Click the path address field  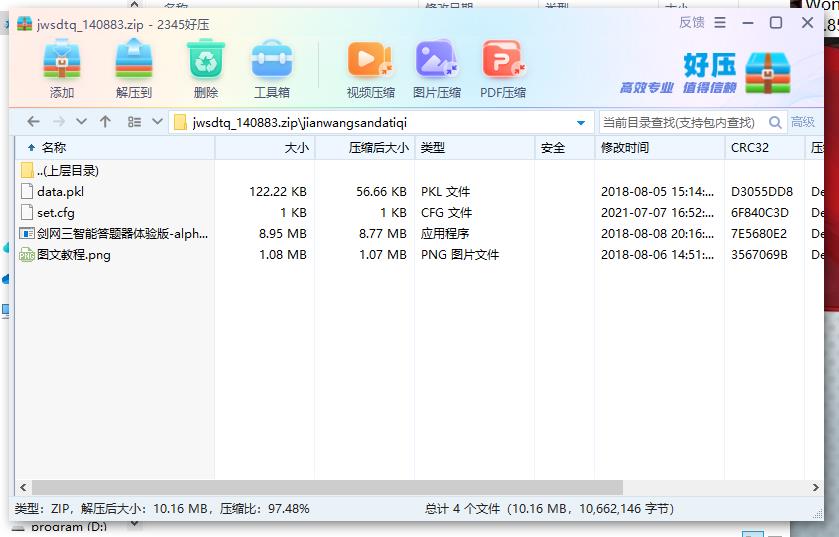click(x=382, y=122)
